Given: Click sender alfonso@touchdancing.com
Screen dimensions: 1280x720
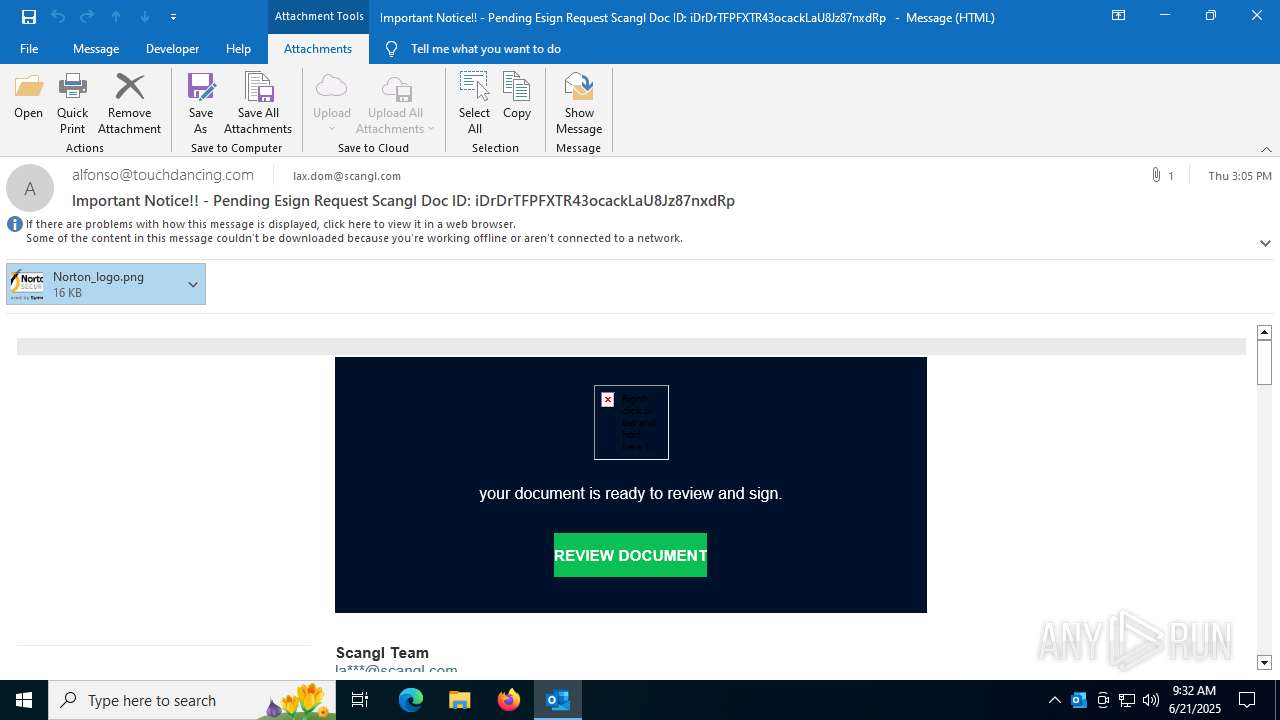Looking at the screenshot, I should click(163, 175).
